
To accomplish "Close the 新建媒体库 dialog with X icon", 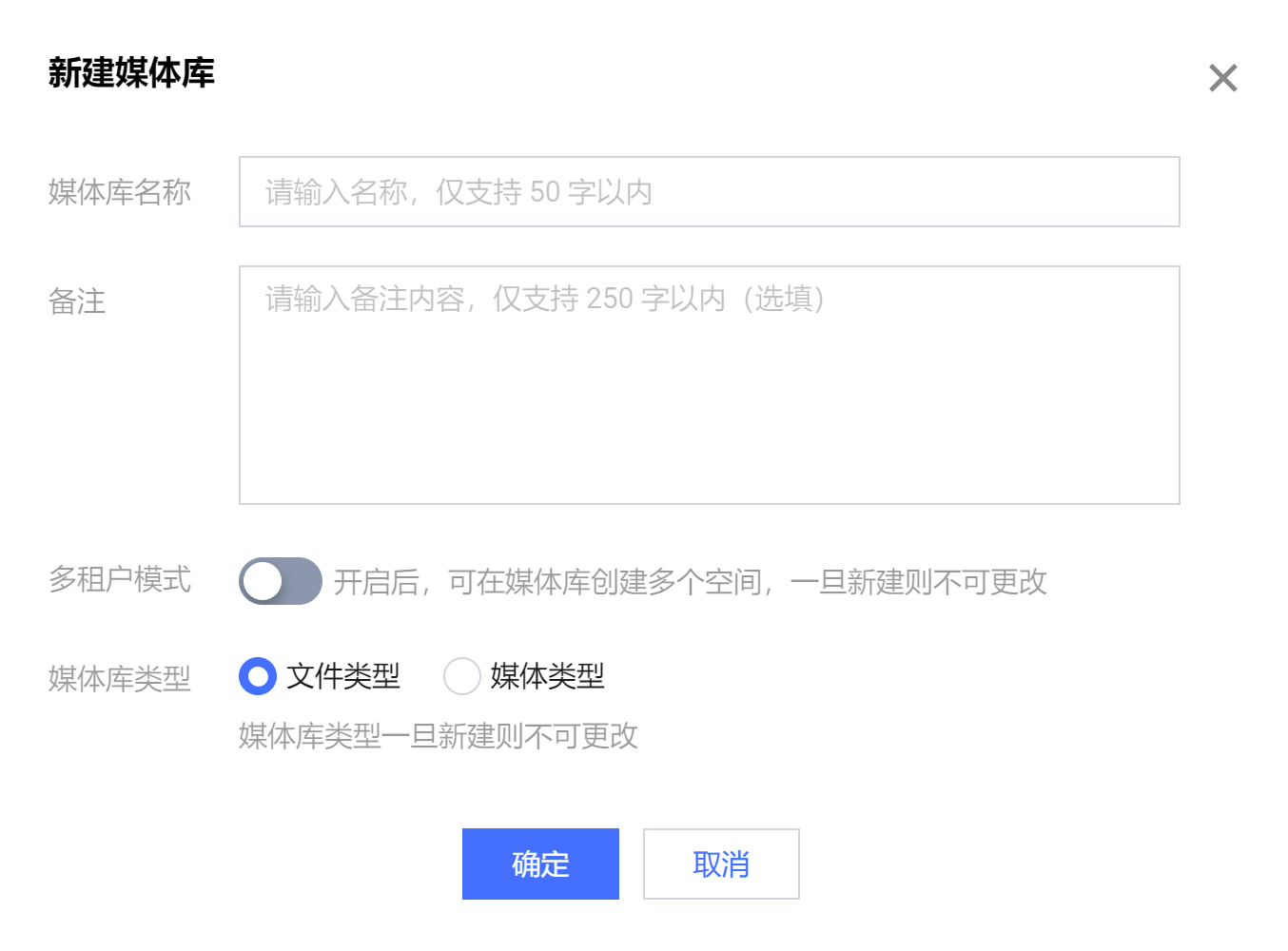I will pos(1222,78).
